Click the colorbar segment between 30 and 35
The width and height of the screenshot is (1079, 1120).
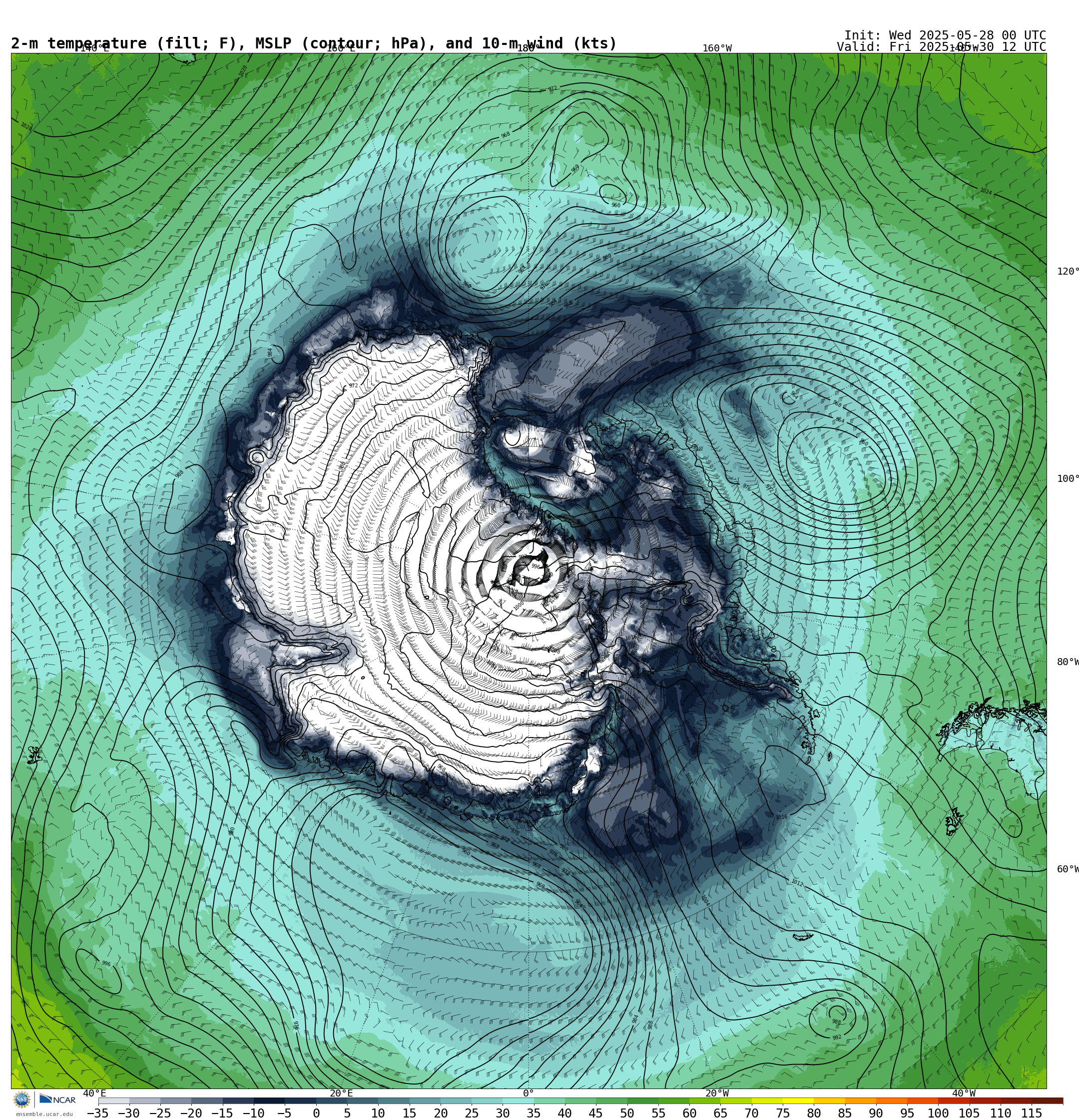click(518, 1101)
